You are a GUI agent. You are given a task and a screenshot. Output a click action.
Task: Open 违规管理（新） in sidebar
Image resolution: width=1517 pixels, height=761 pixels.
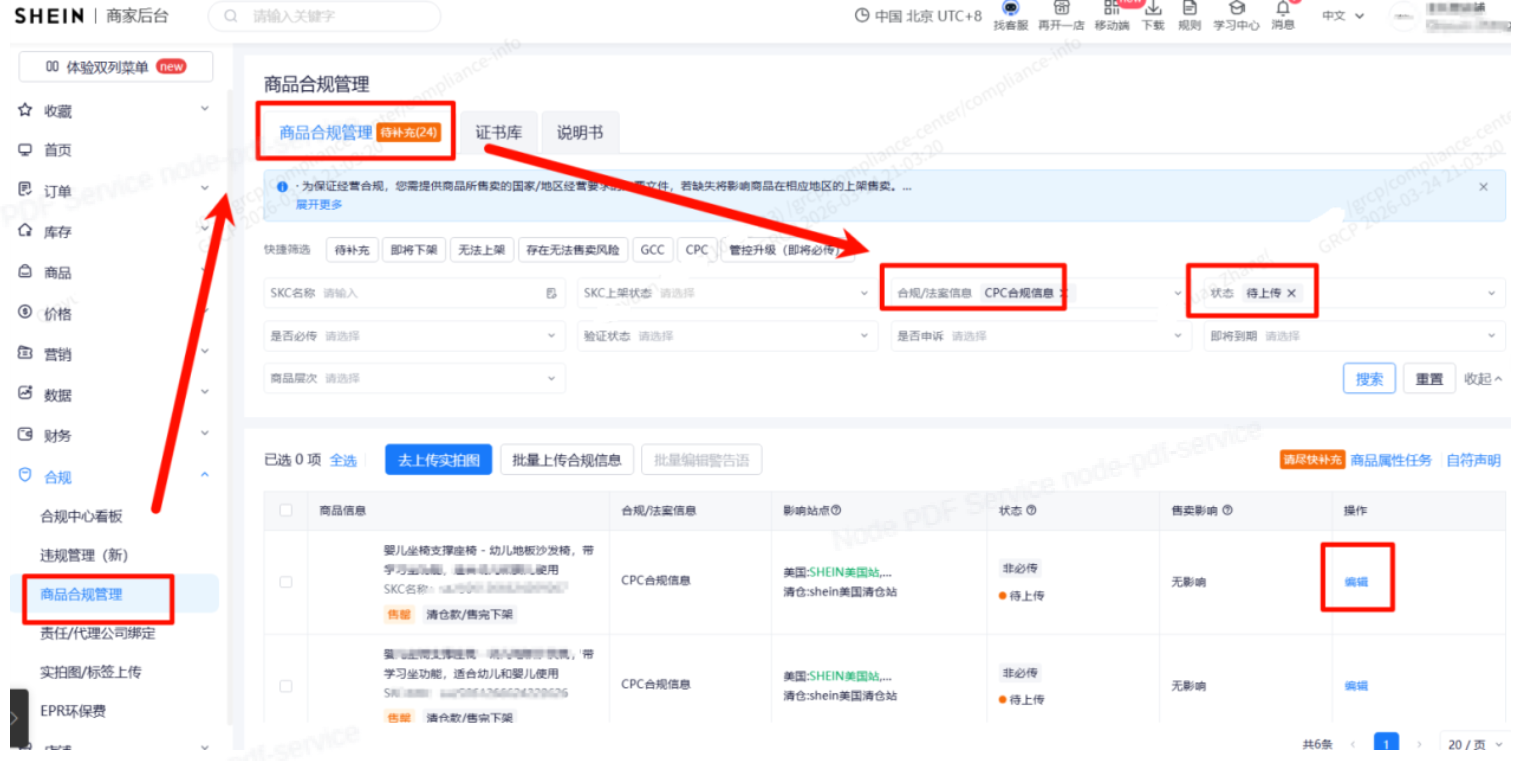click(x=84, y=555)
